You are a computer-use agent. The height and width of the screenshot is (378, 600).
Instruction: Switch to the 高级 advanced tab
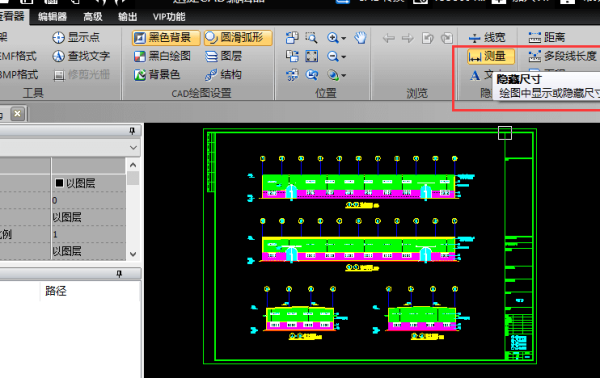(x=93, y=17)
